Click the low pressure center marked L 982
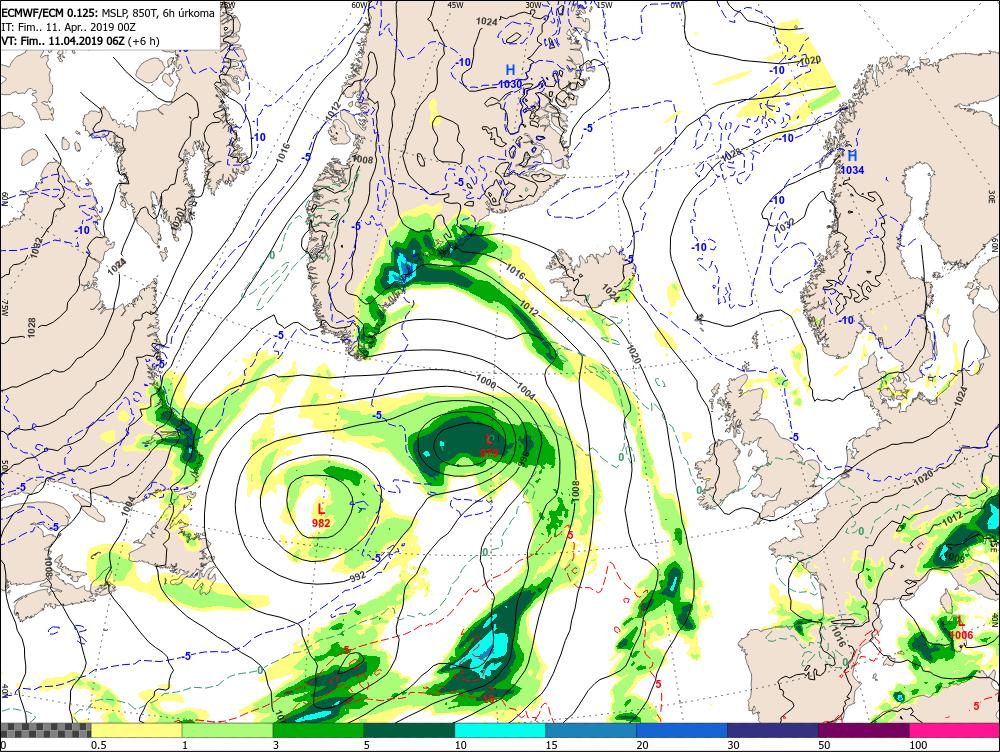The width and height of the screenshot is (1000, 752). 321,515
